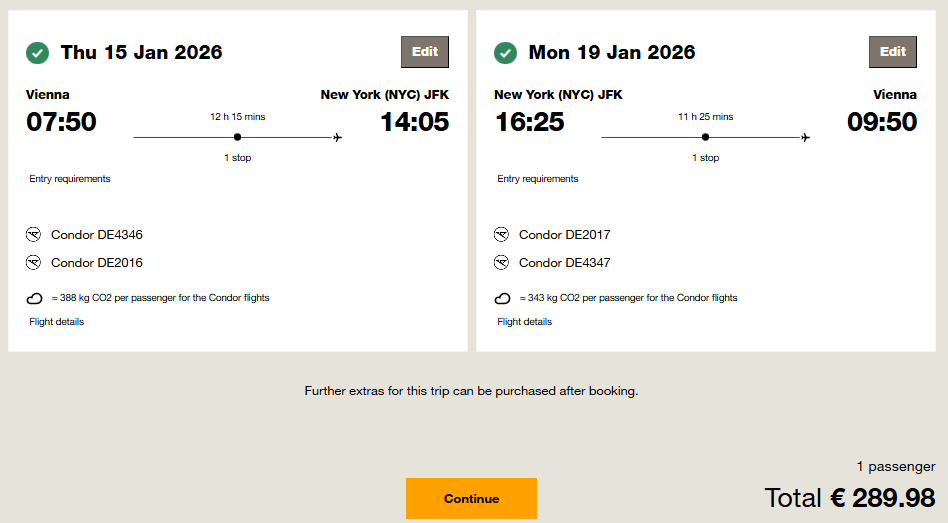
Task: Show Flight details for the return flight
Action: point(525,322)
